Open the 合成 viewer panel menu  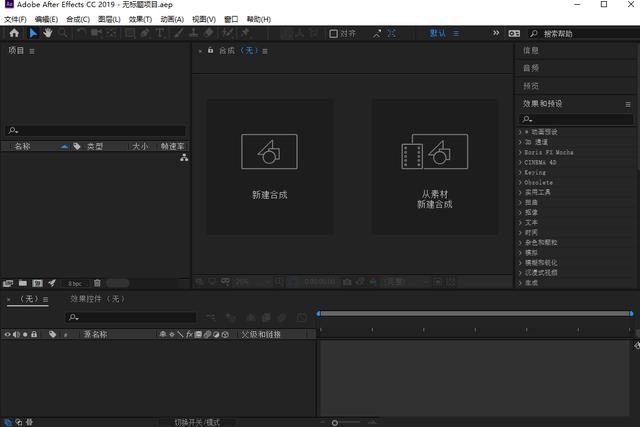(x=265, y=51)
